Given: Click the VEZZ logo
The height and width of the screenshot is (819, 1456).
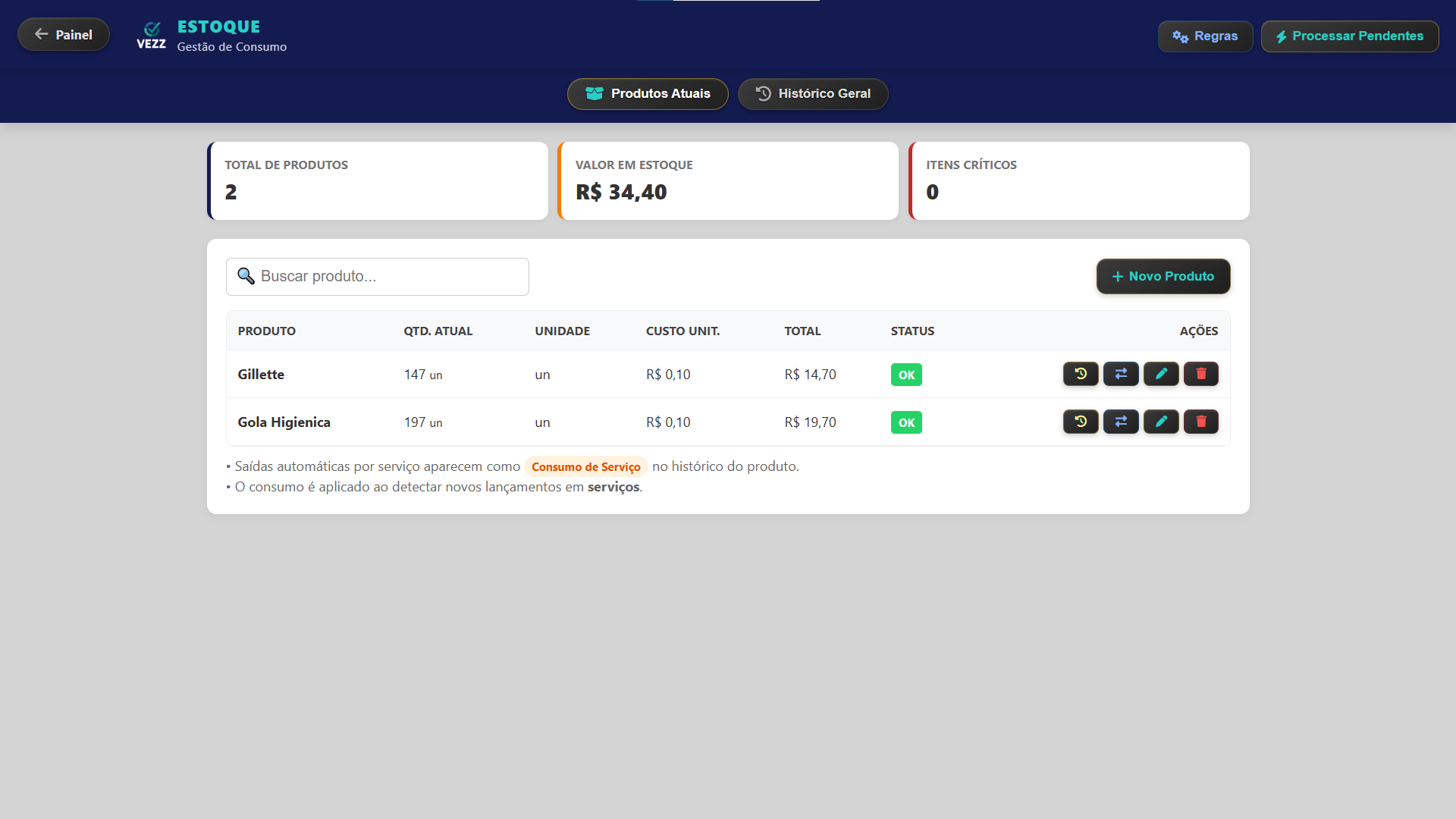Looking at the screenshot, I should pyautogui.click(x=151, y=36).
